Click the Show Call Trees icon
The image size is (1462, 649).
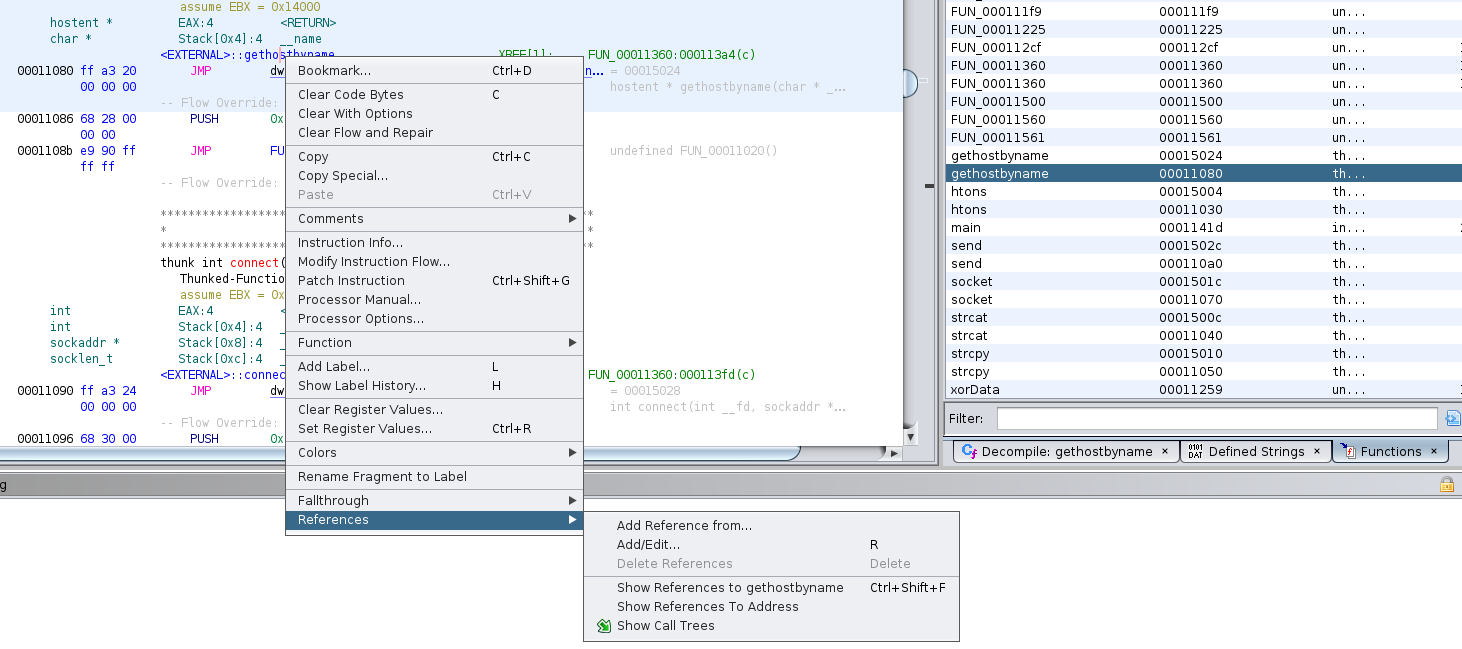pyautogui.click(x=603, y=626)
